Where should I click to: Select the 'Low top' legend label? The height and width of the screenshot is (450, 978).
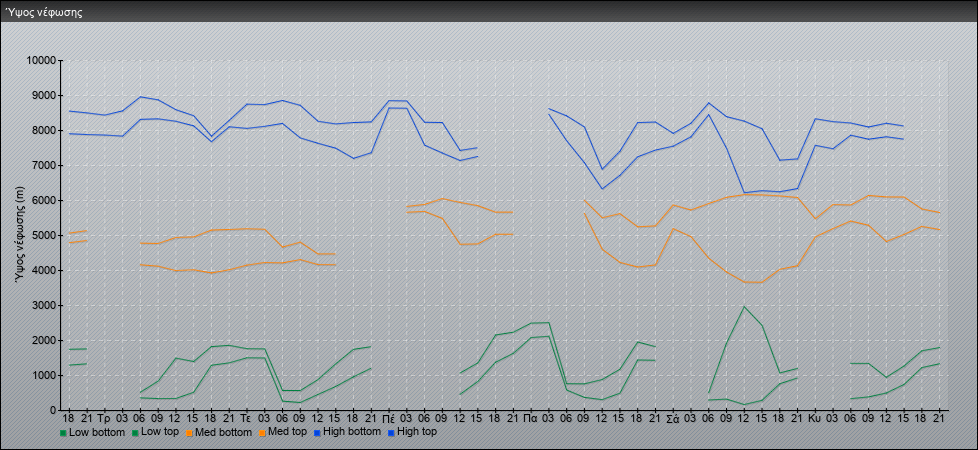[161, 432]
